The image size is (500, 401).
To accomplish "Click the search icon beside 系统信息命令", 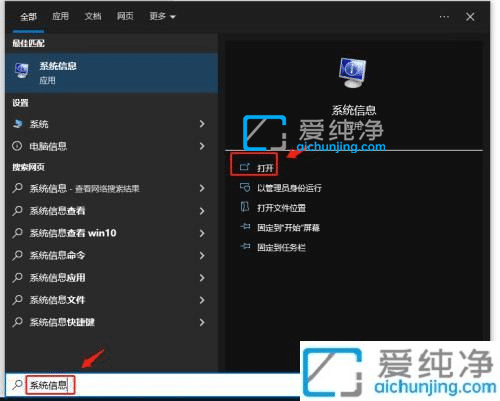I will (x=17, y=255).
